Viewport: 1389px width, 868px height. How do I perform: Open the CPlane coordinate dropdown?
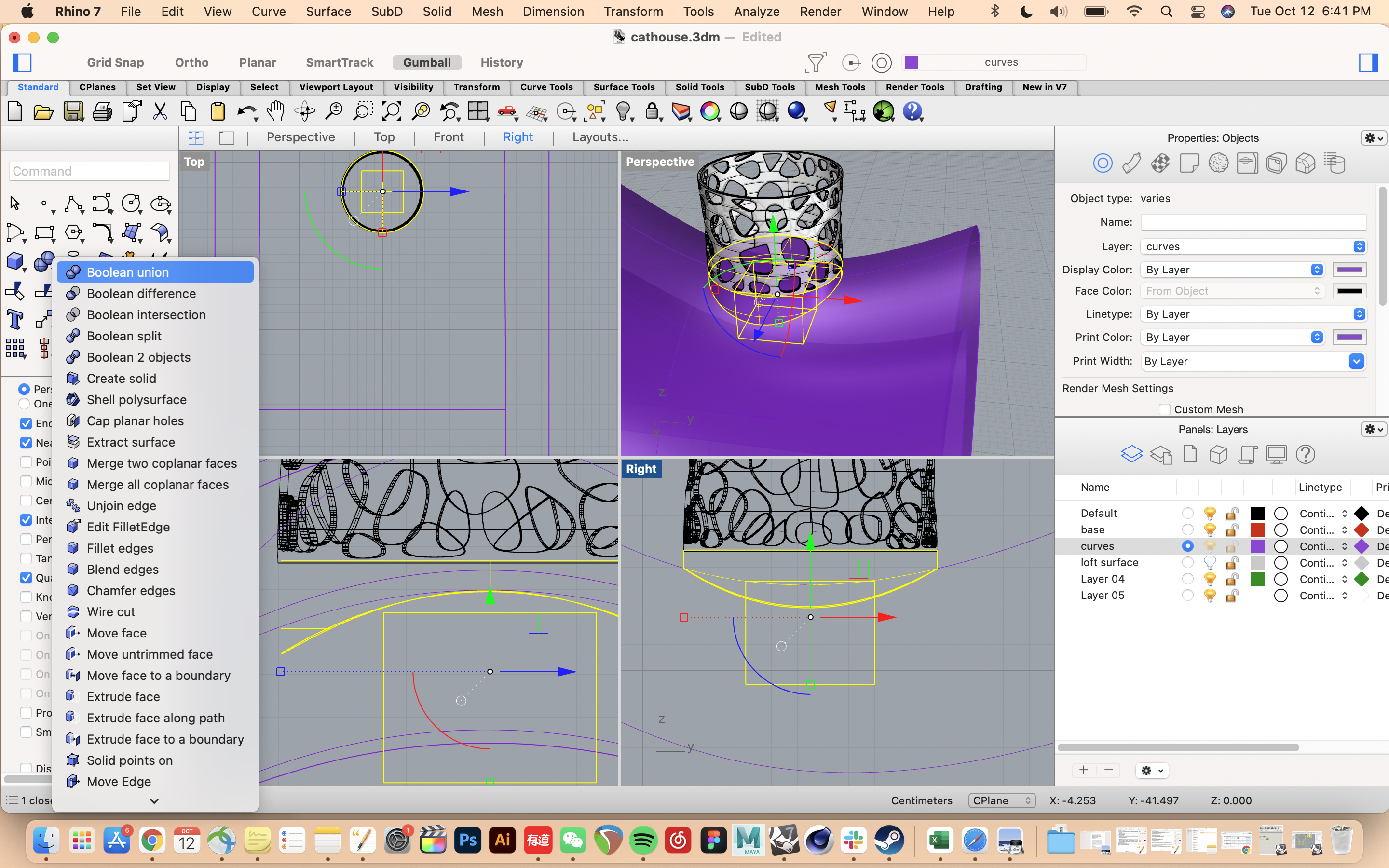(1002, 800)
